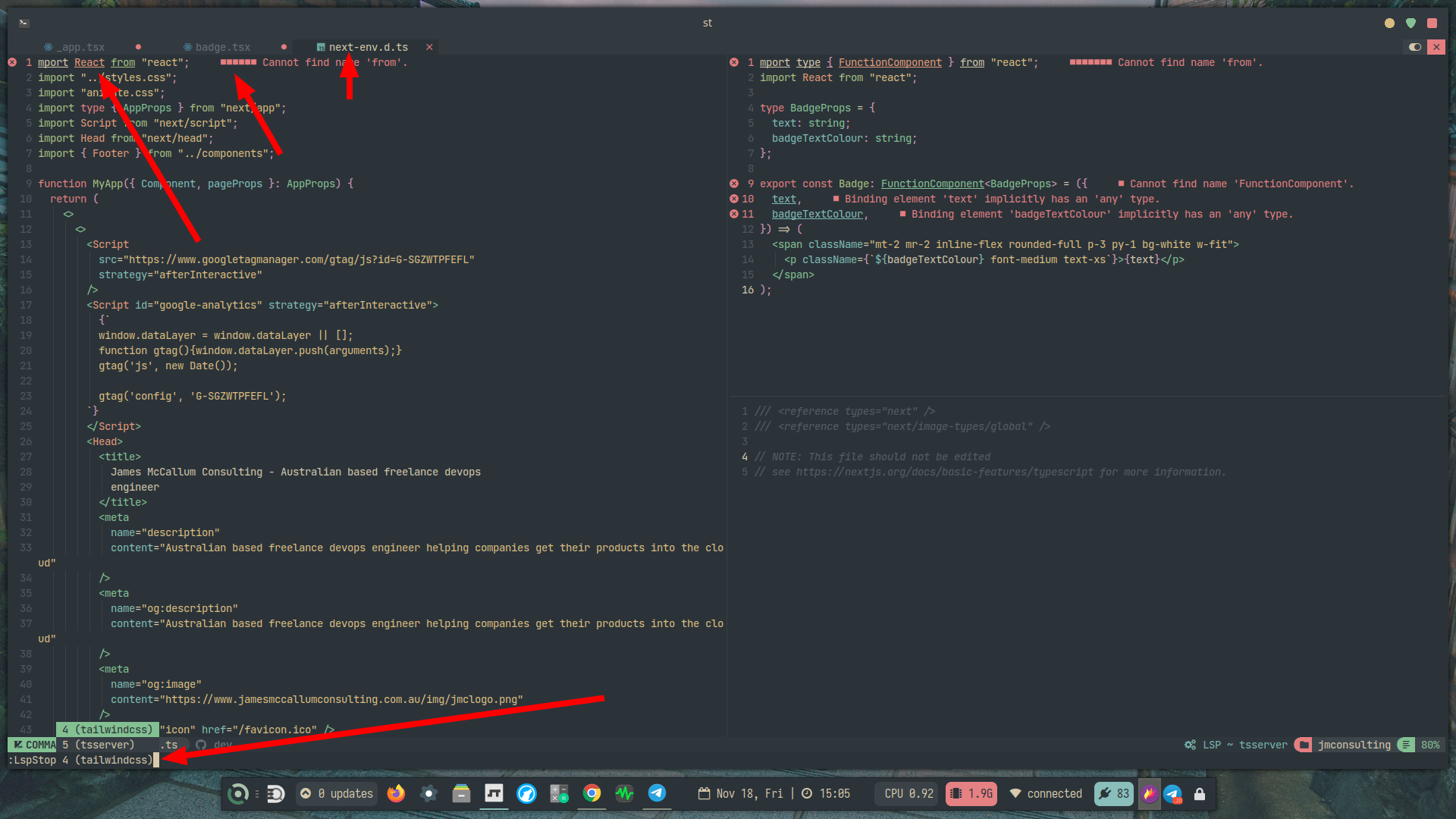
Task: Click the 0 updates button
Action: [x=345, y=793]
